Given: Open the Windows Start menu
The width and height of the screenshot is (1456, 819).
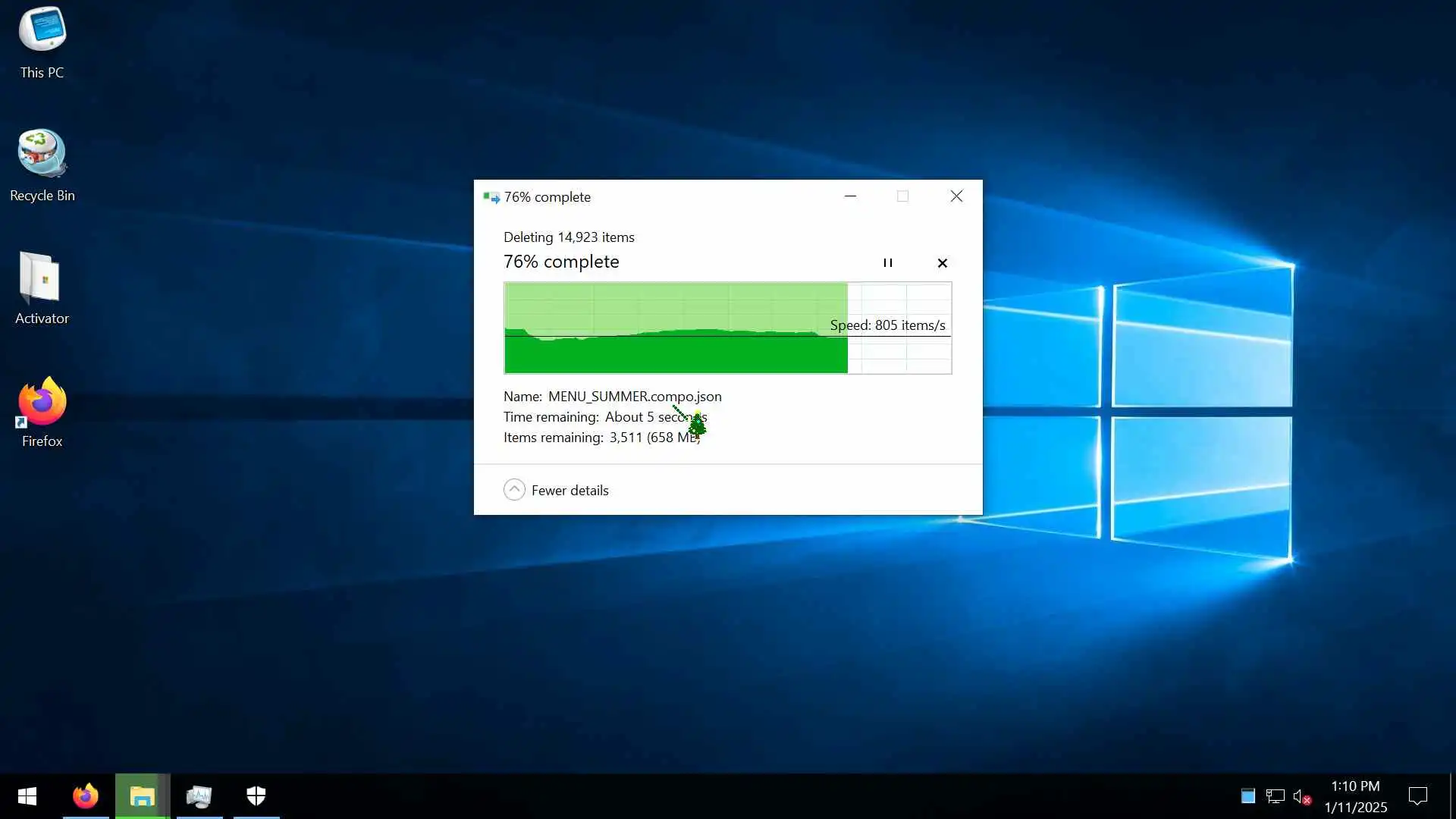Looking at the screenshot, I should coord(27,796).
